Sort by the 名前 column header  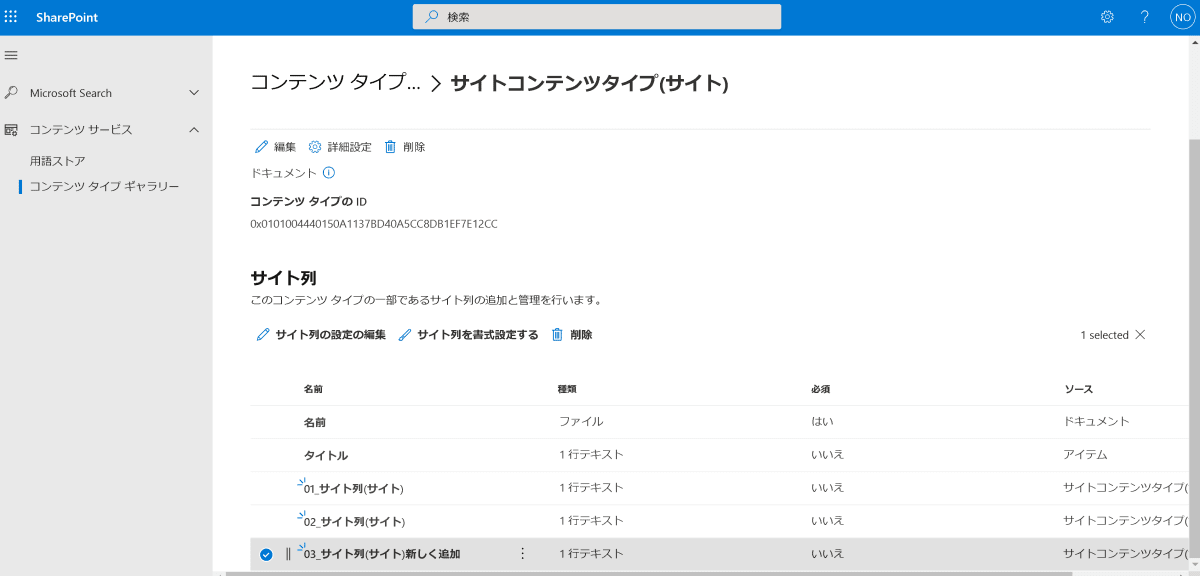pos(313,388)
